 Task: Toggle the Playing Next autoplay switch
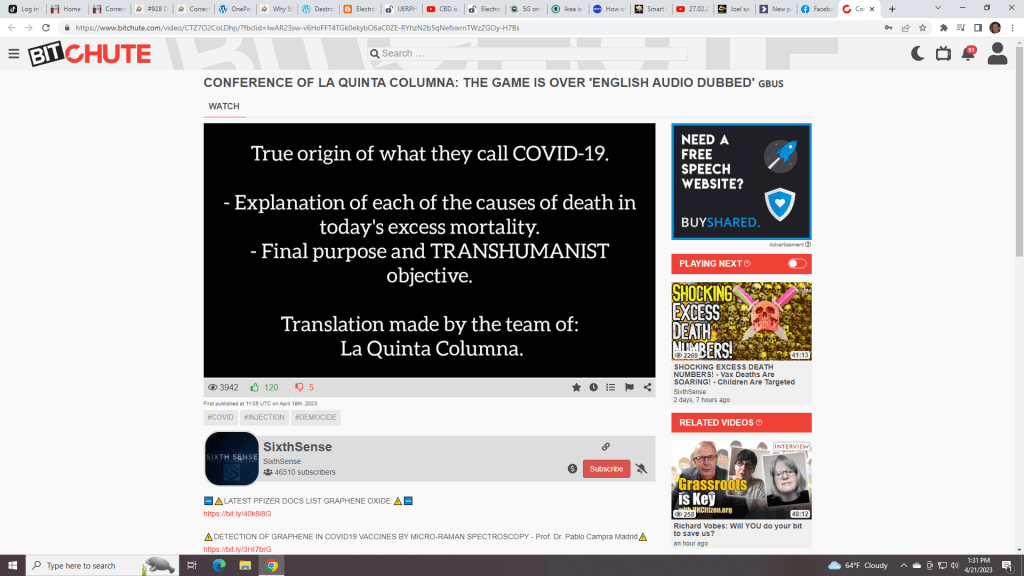coord(796,264)
